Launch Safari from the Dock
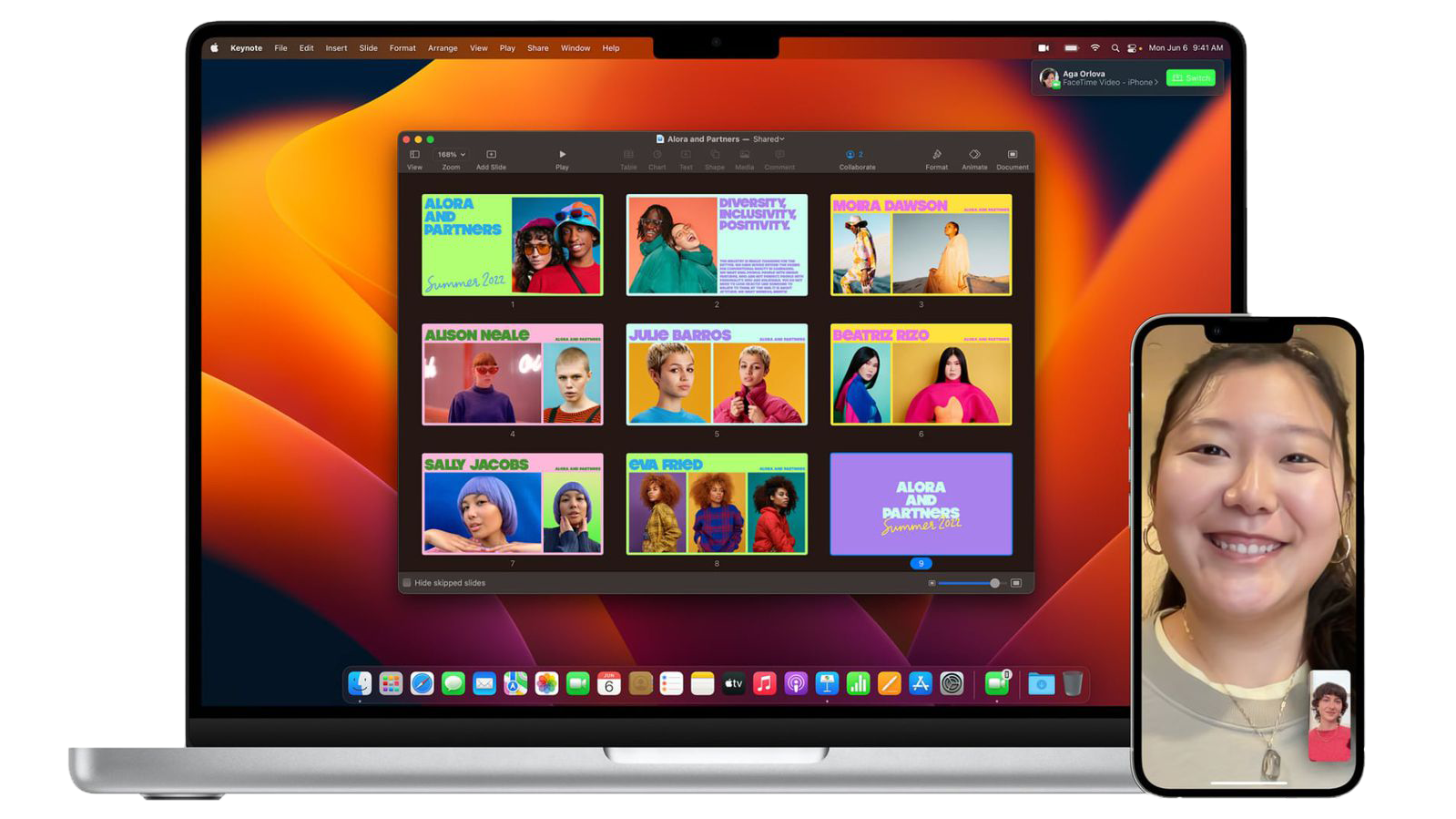The width and height of the screenshot is (1456, 819). (422, 683)
